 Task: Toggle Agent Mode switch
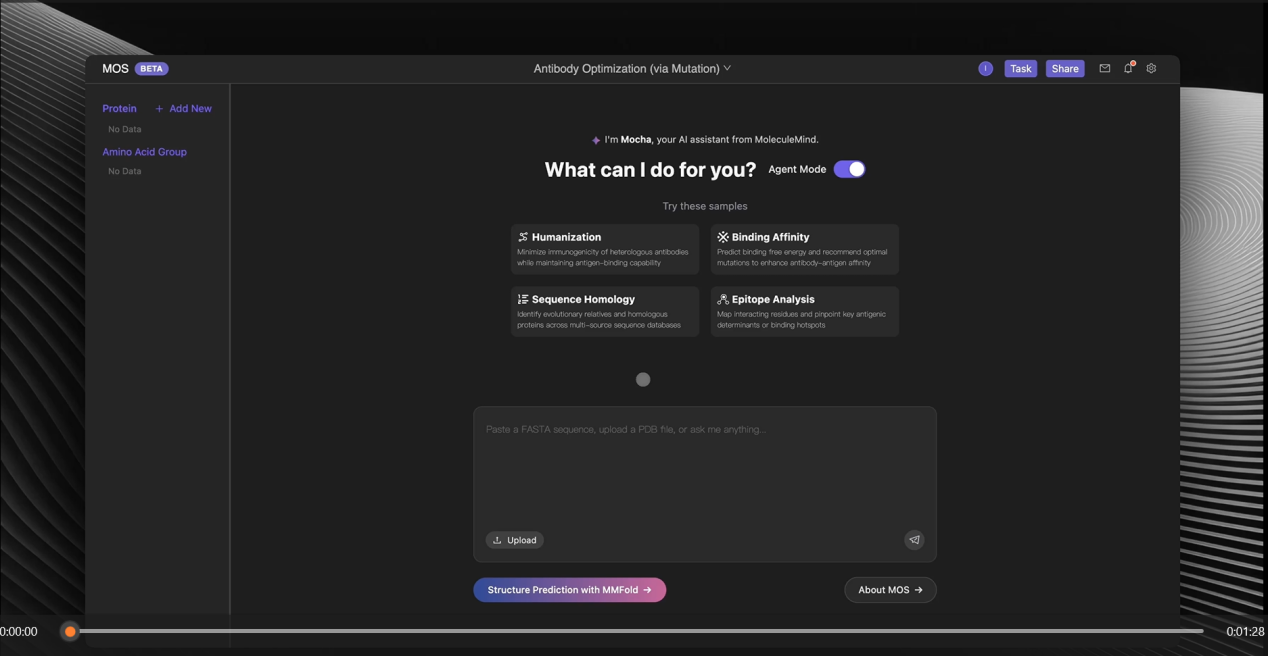(849, 169)
